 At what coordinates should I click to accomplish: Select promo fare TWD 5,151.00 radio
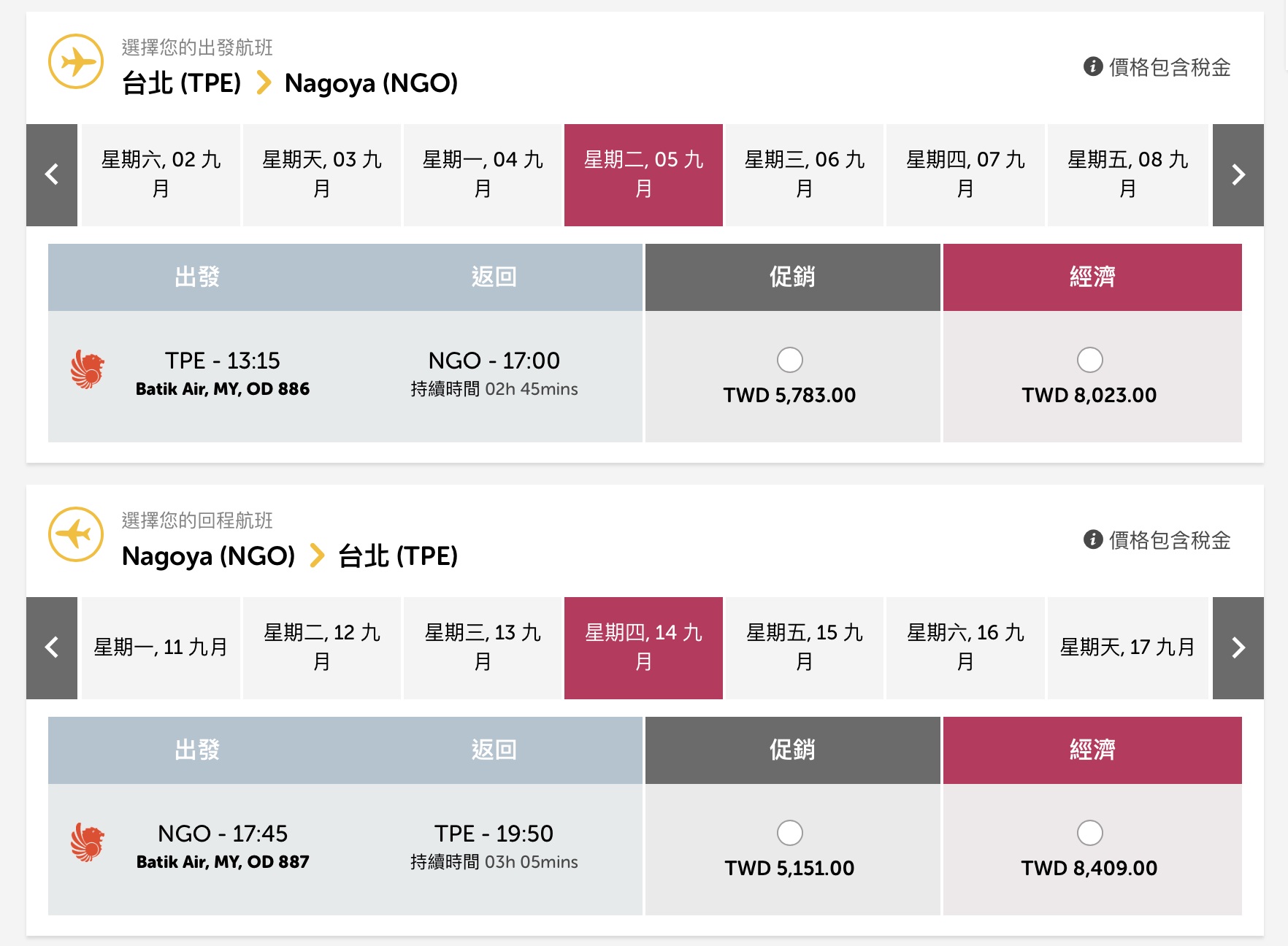(x=789, y=833)
